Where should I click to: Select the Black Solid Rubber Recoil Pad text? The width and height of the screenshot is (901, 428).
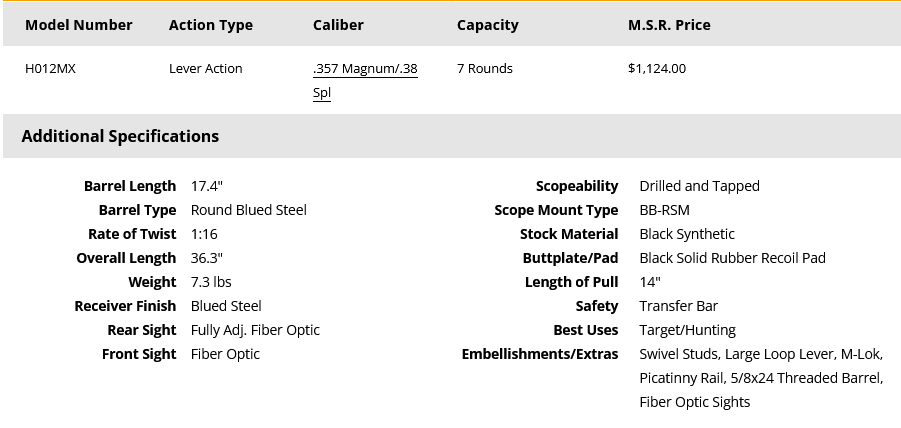tap(733, 259)
